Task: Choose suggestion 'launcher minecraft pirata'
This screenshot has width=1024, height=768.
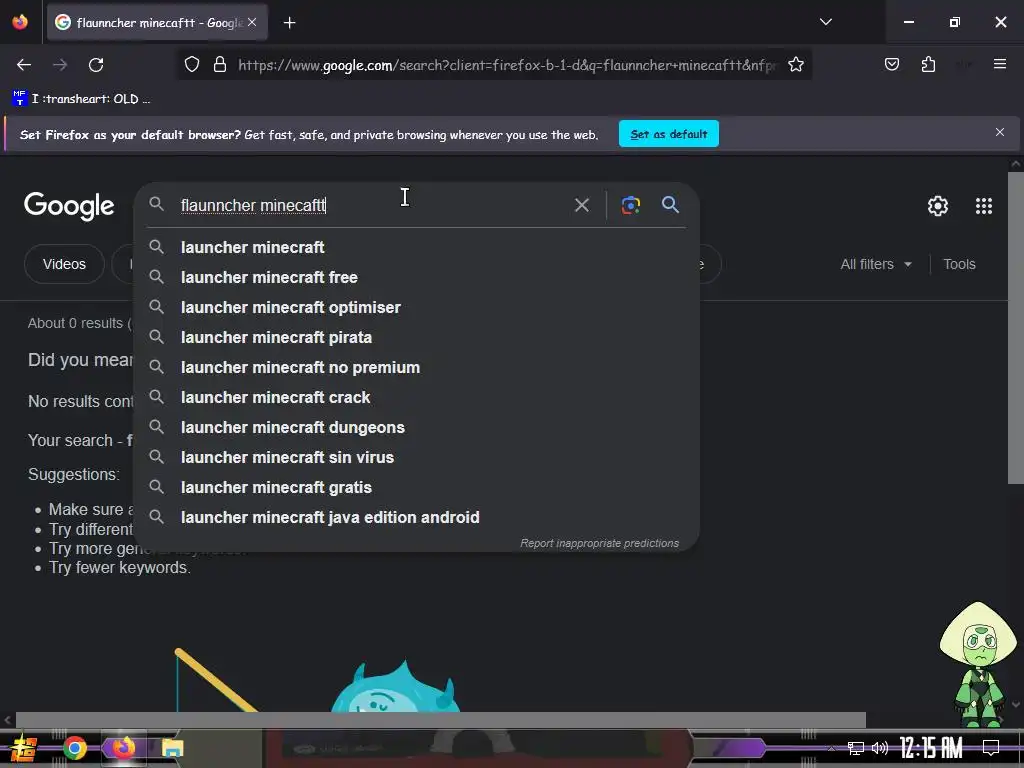Action: (x=416, y=338)
